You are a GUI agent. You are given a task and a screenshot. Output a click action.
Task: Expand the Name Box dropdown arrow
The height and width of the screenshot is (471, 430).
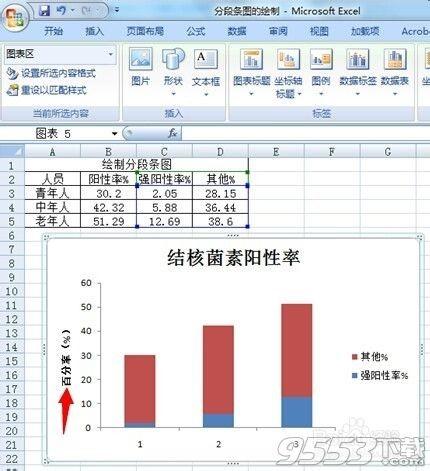114,134
